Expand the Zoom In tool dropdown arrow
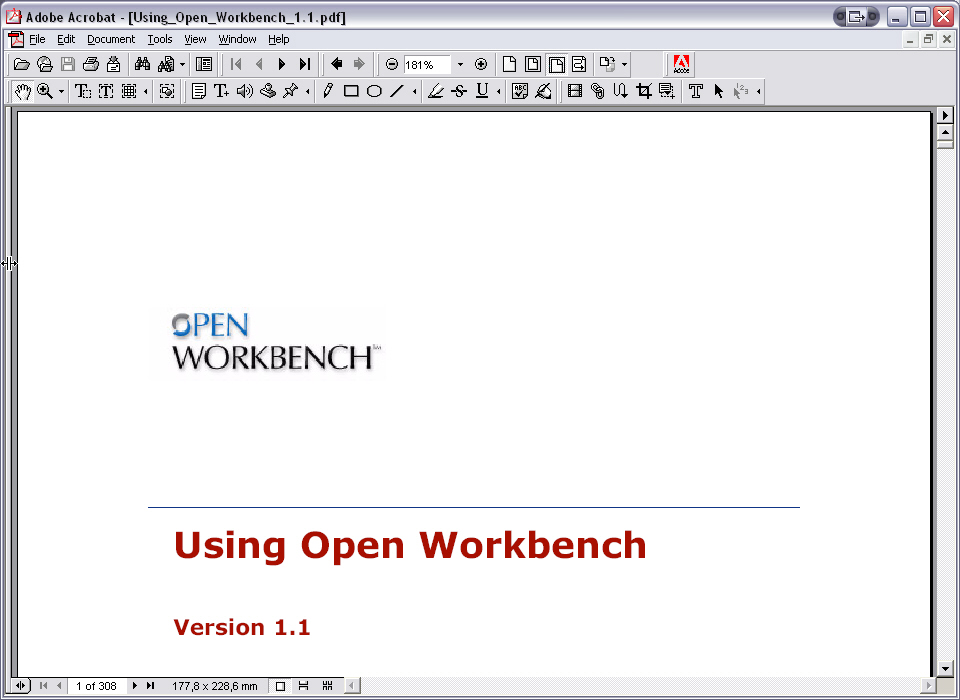 click(x=61, y=92)
